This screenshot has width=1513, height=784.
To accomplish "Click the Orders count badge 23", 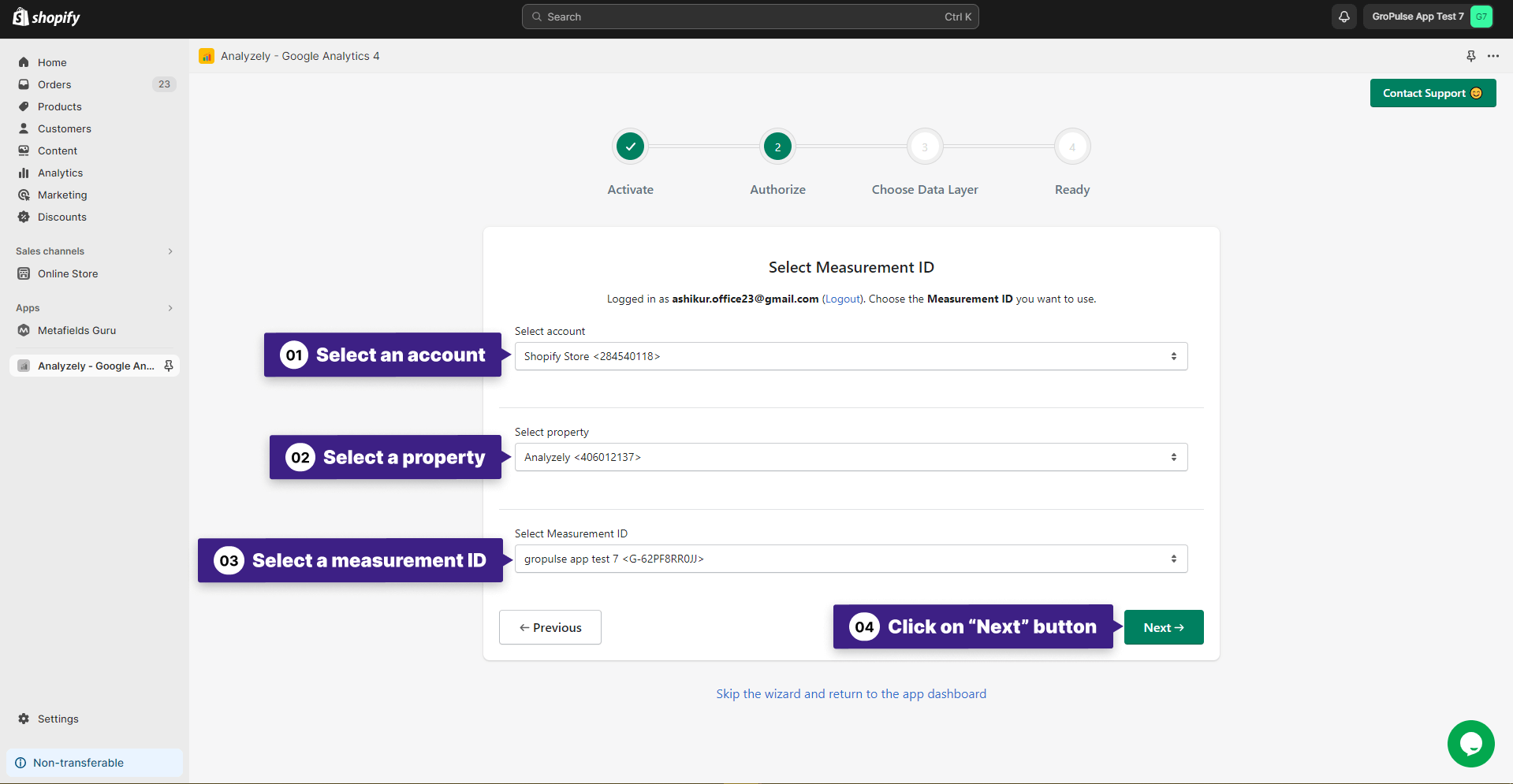I will [164, 84].
